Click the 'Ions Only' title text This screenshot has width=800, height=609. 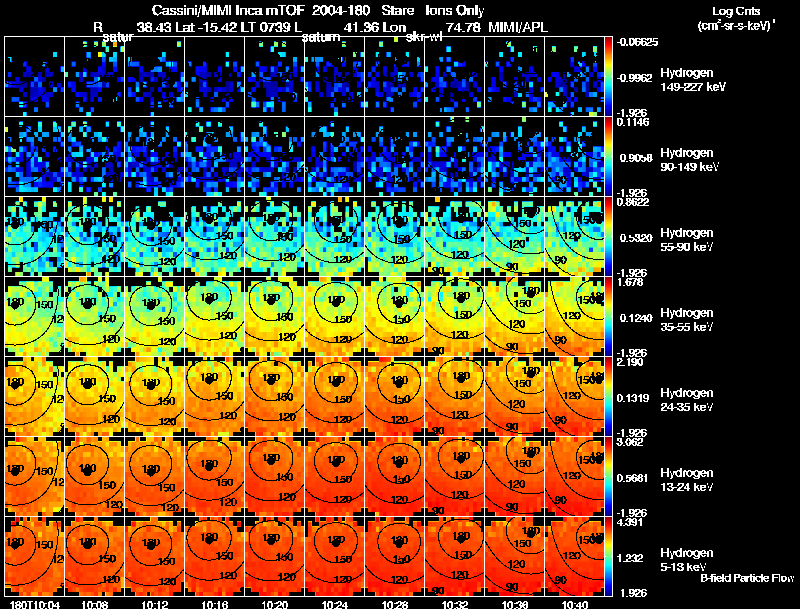click(x=455, y=11)
